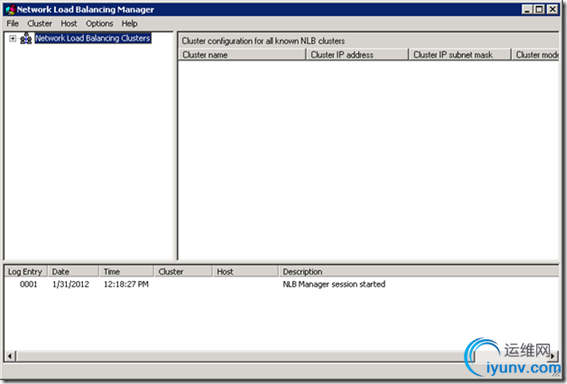Click the Cluster column header in log pane
This screenshot has width=567, height=384.
(183, 272)
